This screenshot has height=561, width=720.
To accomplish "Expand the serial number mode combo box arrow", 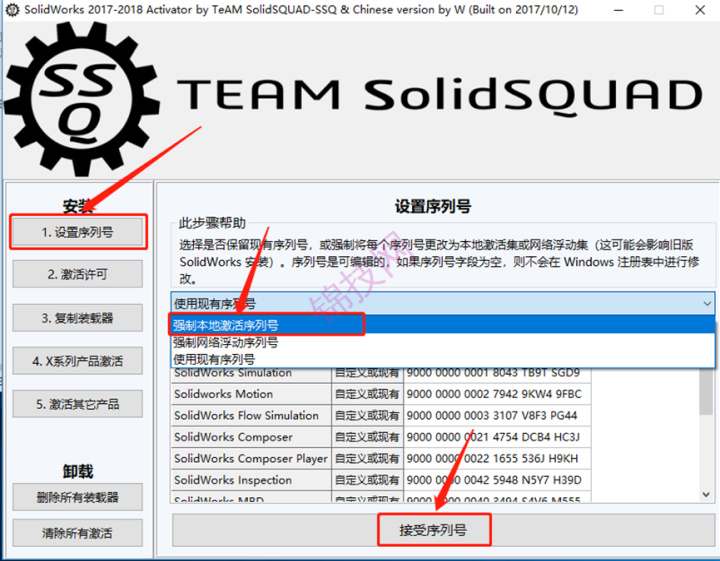I will point(707,303).
